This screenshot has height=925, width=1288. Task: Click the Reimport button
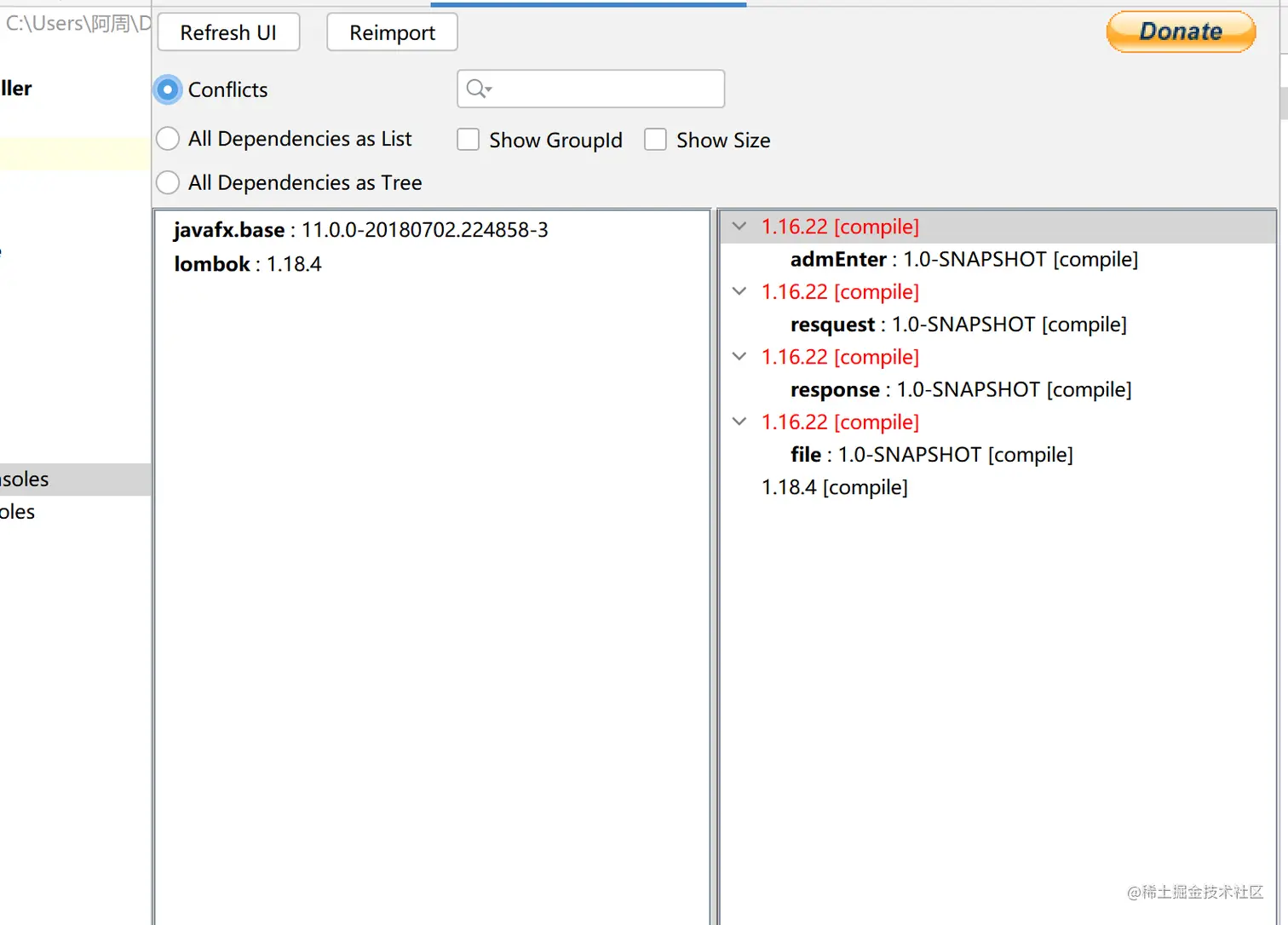(392, 32)
